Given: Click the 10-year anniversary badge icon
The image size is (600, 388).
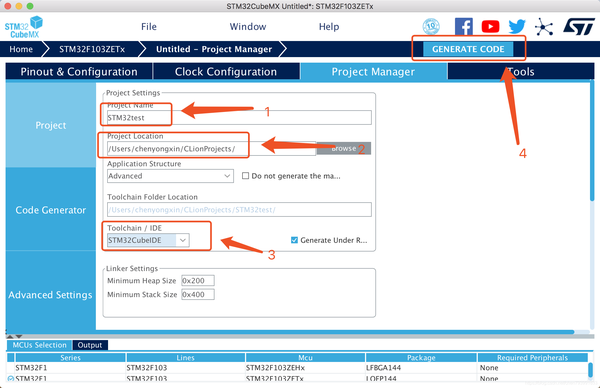Looking at the screenshot, I should point(431,26).
